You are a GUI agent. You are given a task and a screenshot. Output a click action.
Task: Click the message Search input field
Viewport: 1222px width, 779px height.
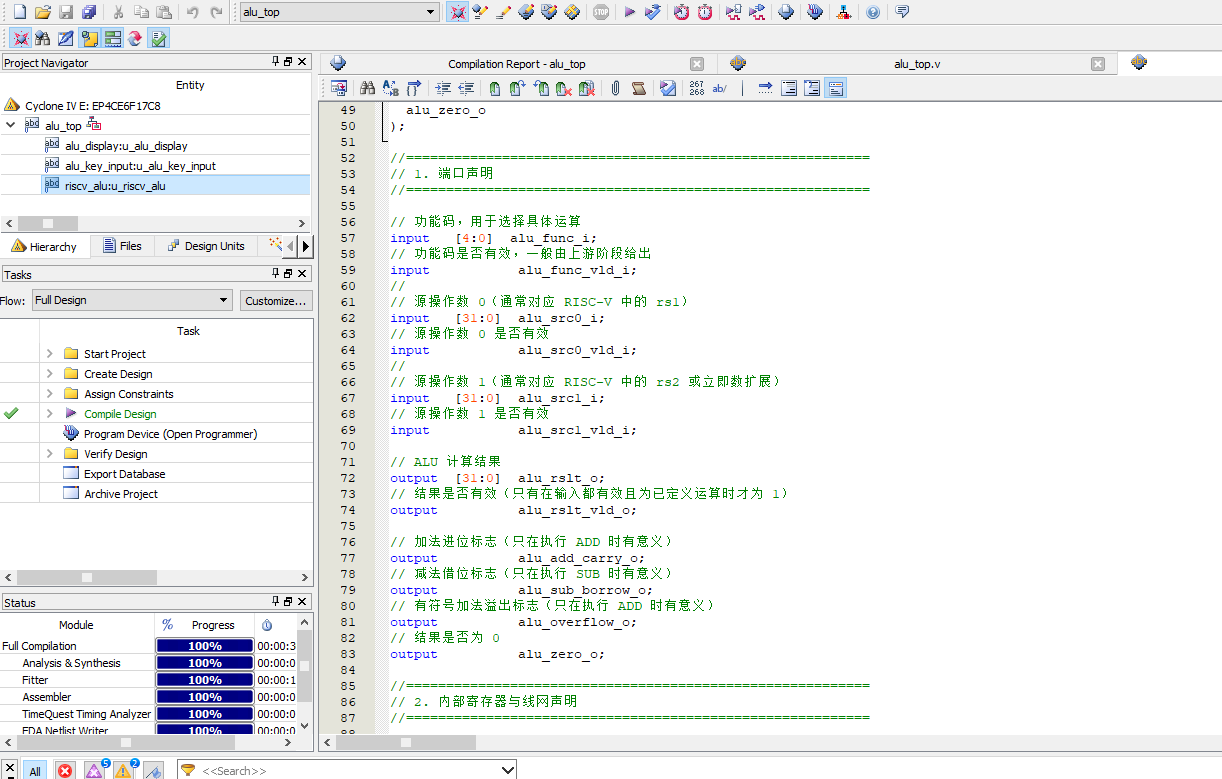[347, 770]
